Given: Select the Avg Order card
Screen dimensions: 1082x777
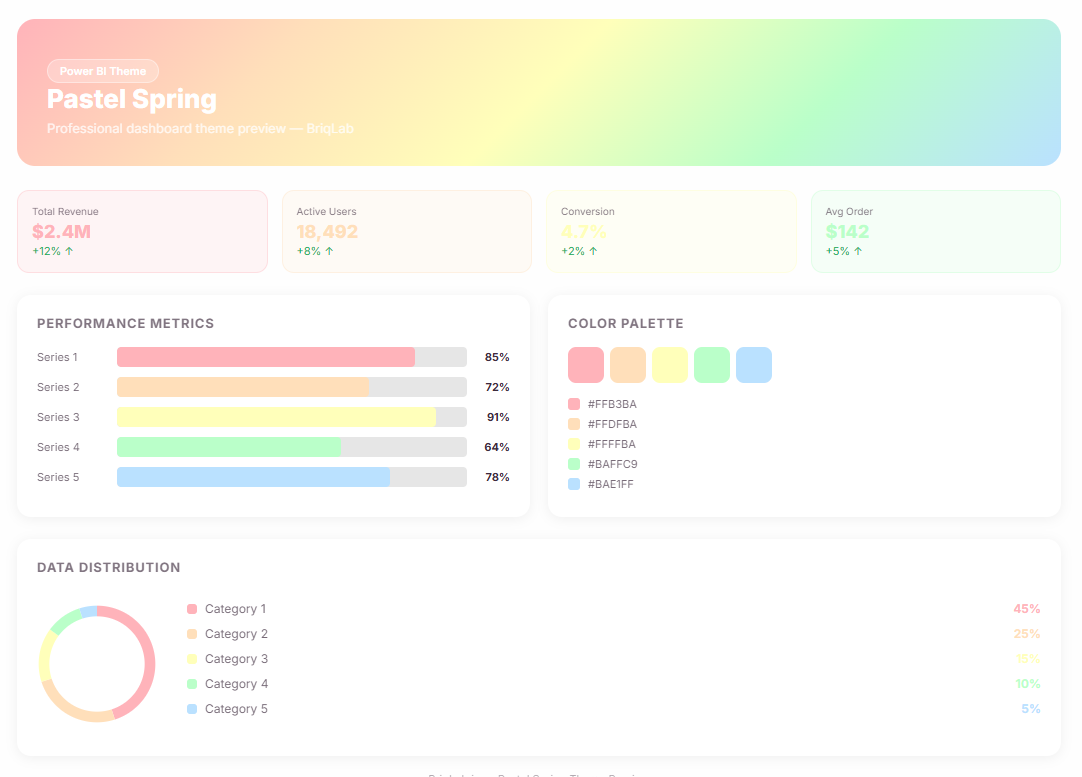Looking at the screenshot, I should [935, 231].
